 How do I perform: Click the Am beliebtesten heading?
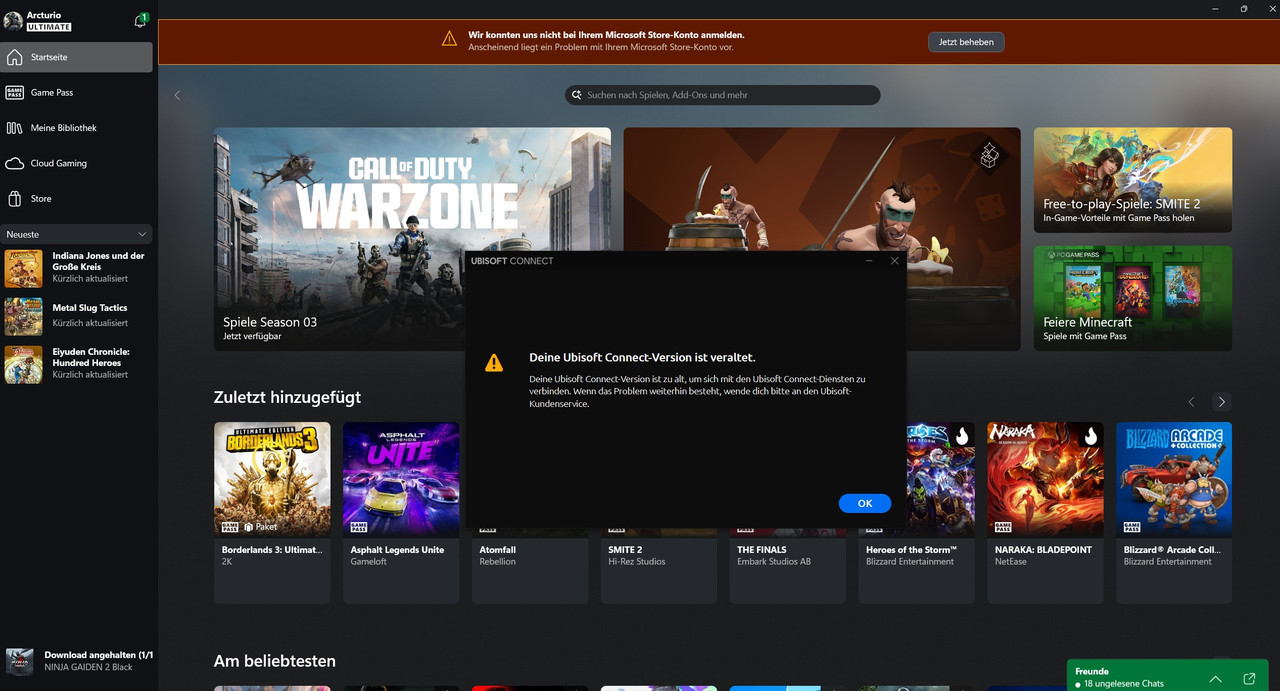click(275, 661)
